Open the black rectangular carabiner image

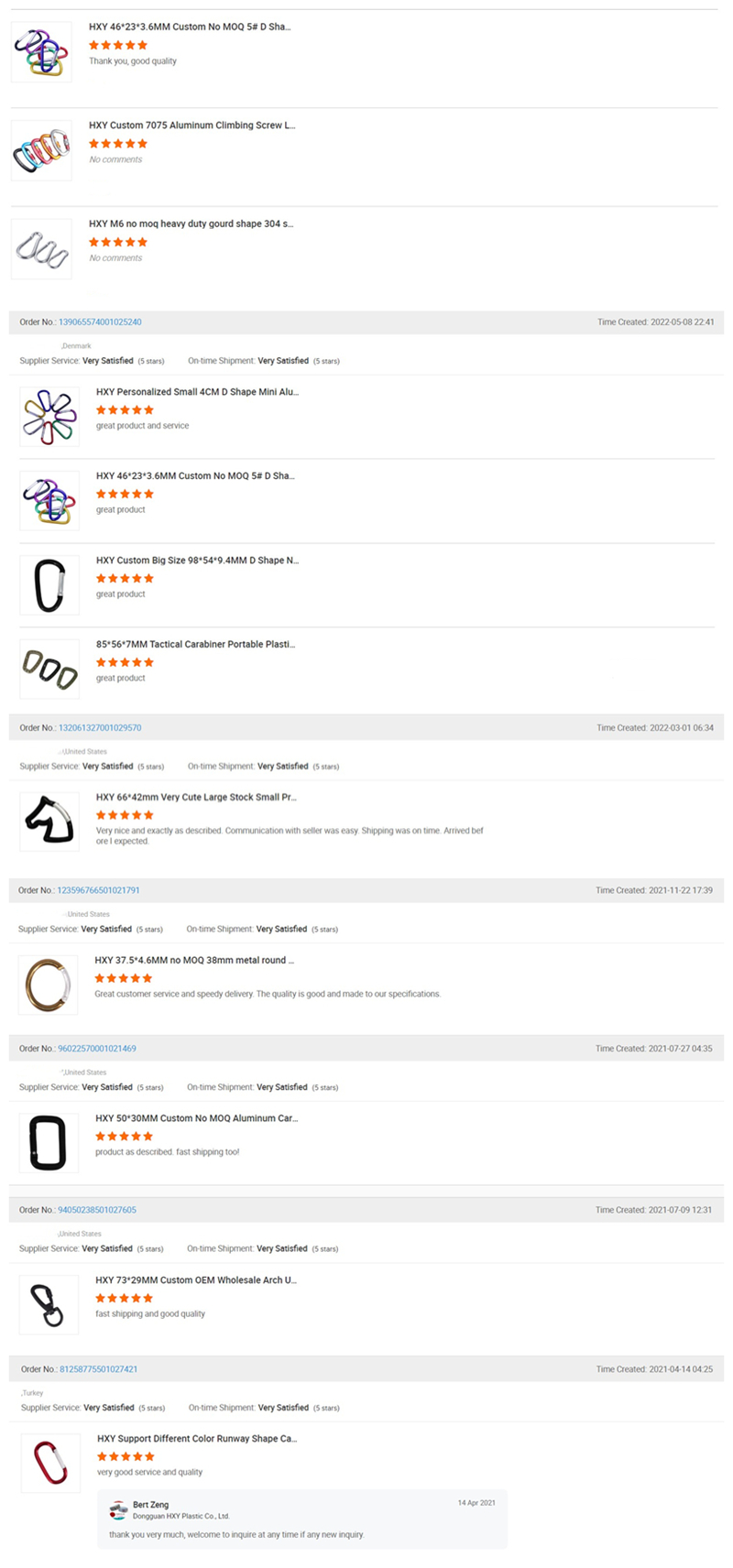(49, 1142)
